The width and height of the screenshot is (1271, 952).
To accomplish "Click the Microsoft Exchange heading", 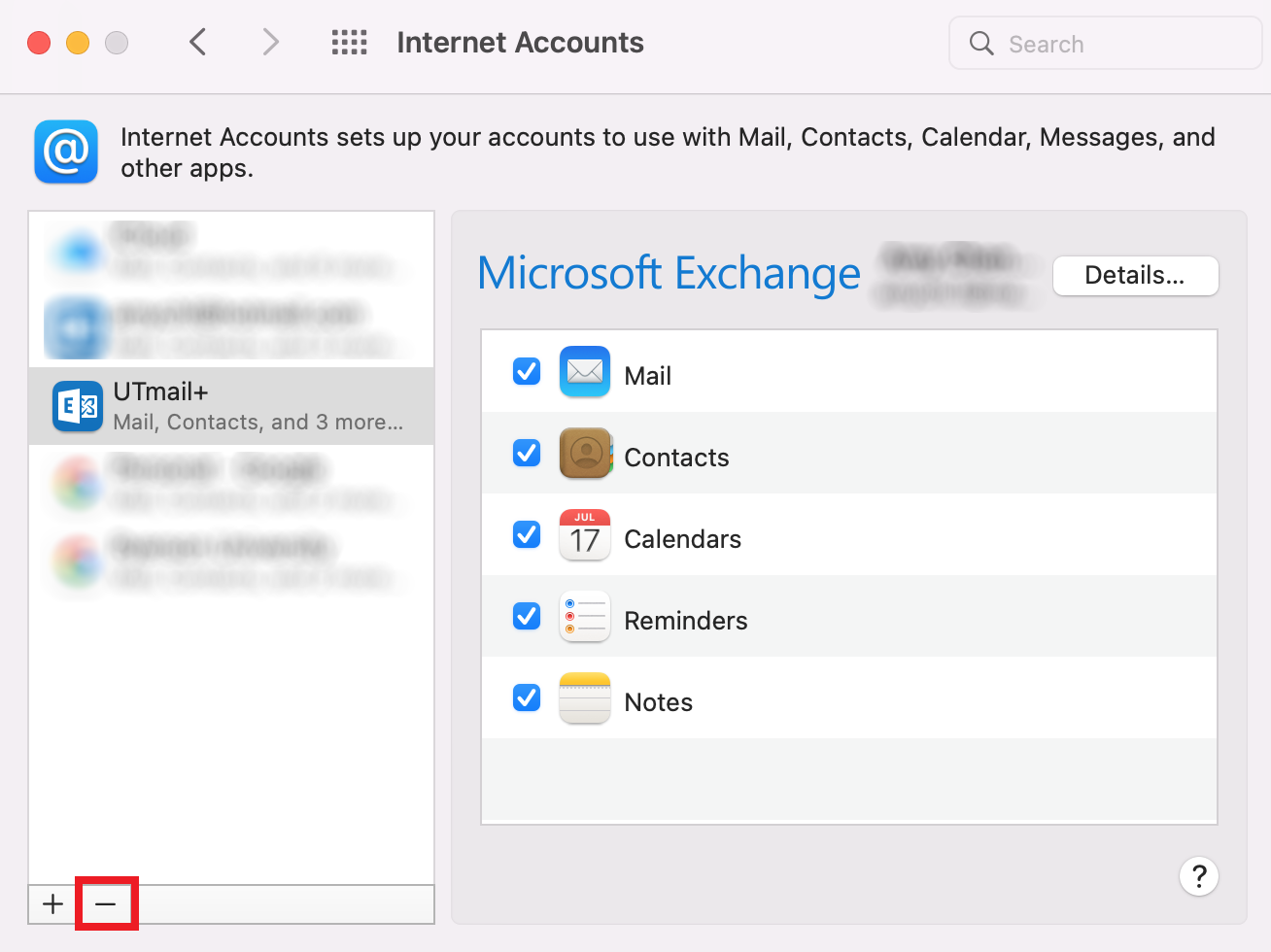I will point(669,274).
